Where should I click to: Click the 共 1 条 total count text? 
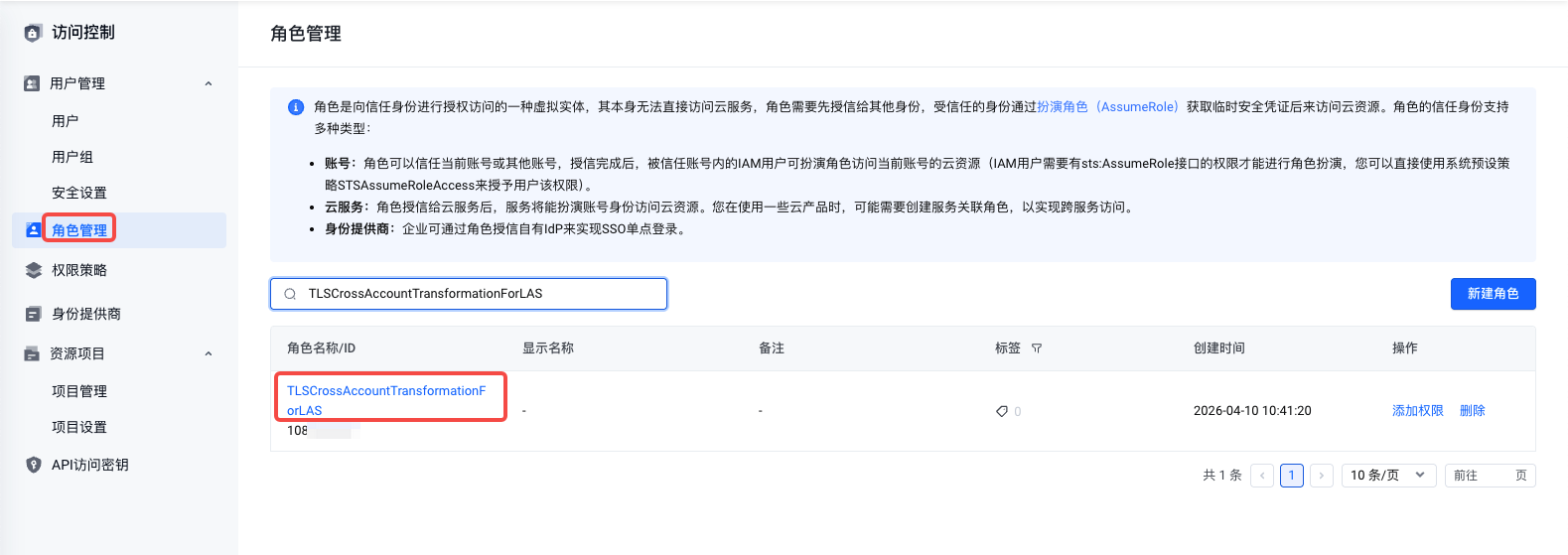coord(1222,476)
